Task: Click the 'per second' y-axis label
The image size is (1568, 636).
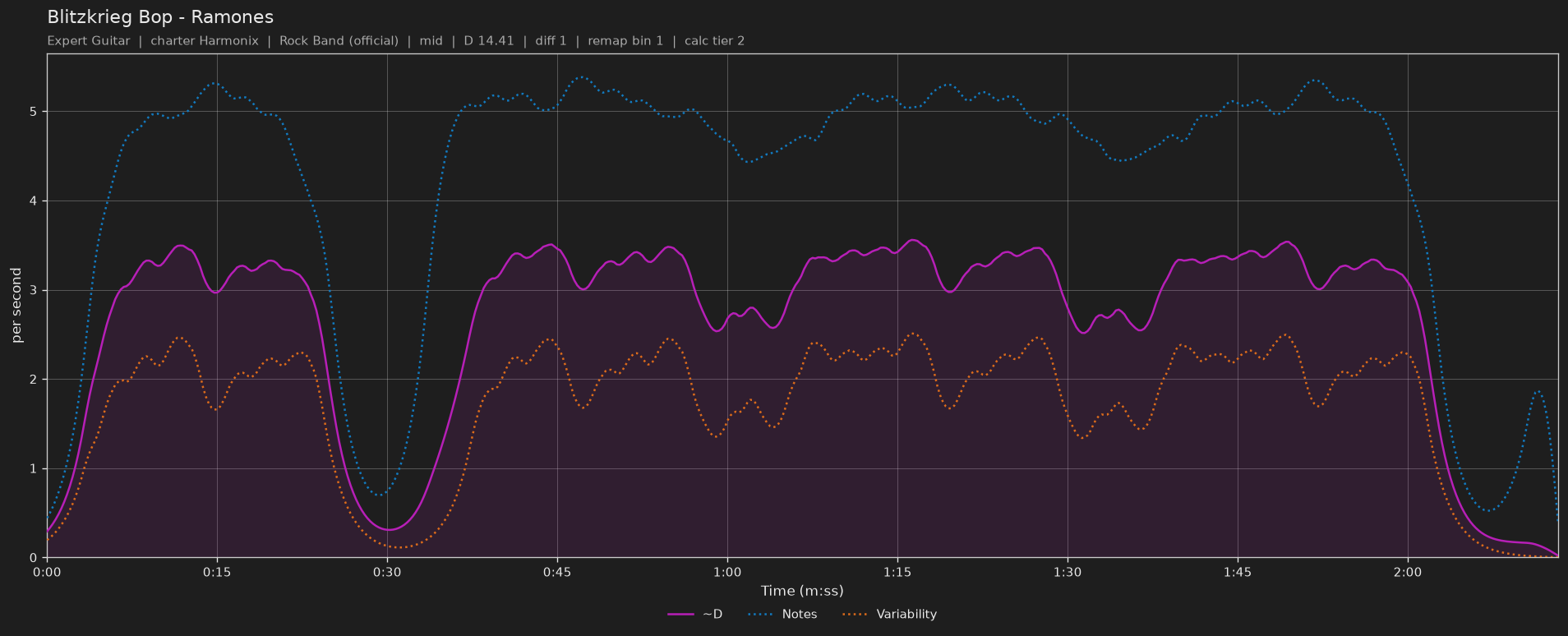Action: [16, 306]
